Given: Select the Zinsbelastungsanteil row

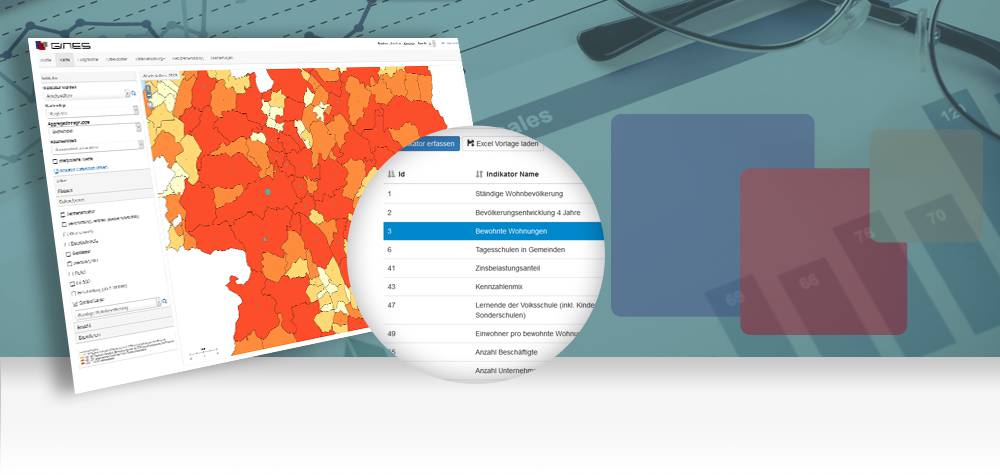Looking at the screenshot, I should click(x=493, y=268).
